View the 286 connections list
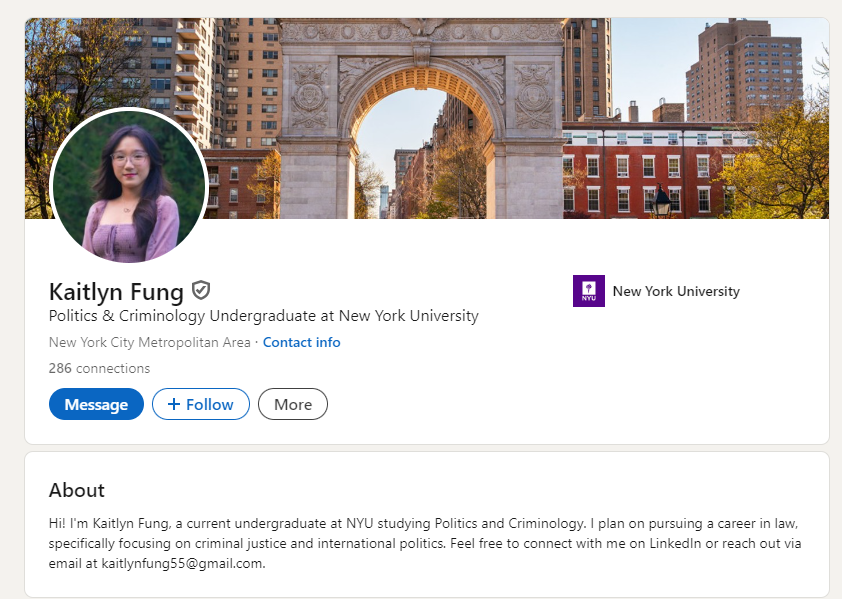842x599 pixels. pyautogui.click(x=99, y=368)
